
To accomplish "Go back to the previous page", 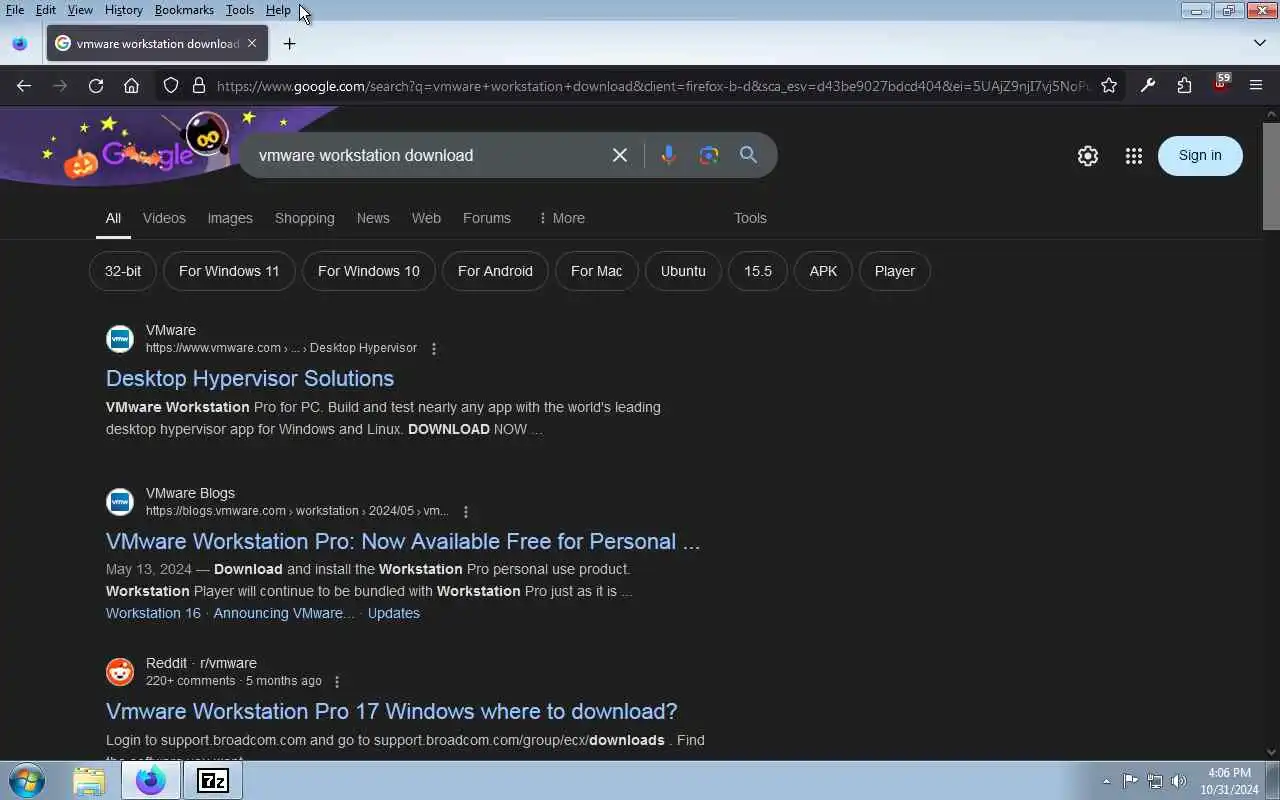I will [x=24, y=86].
